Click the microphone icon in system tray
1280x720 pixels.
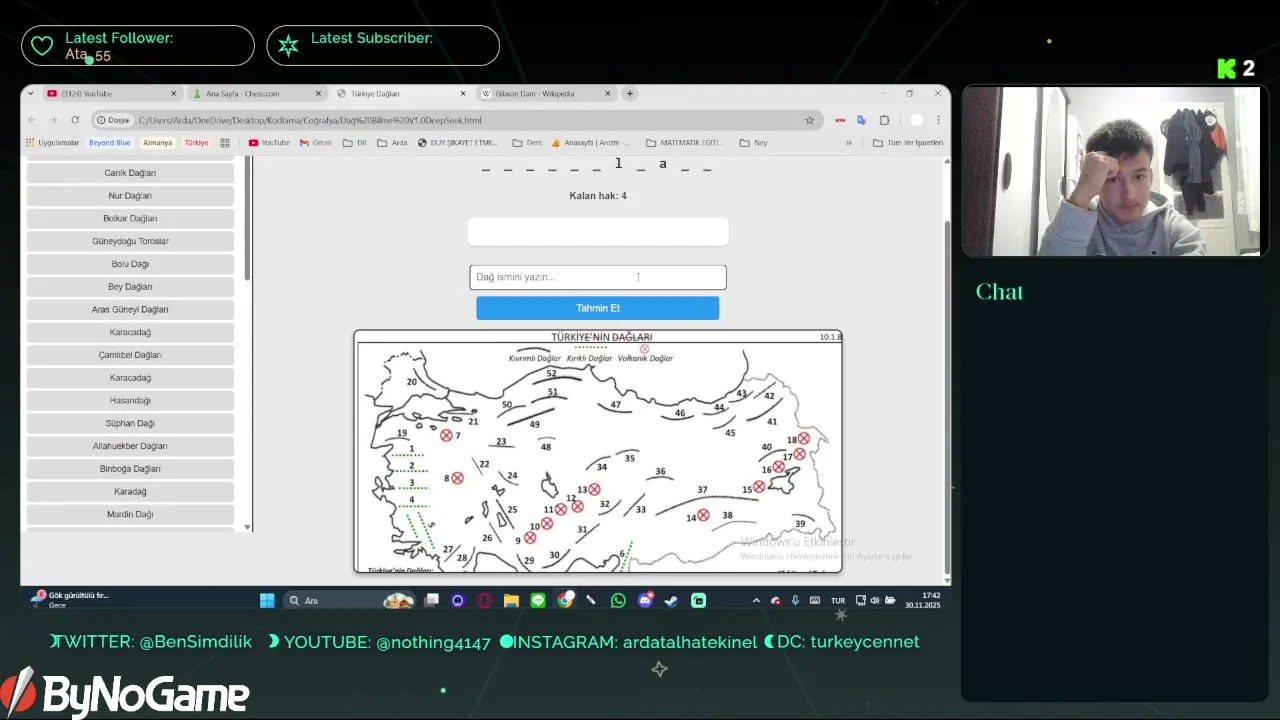click(x=795, y=600)
